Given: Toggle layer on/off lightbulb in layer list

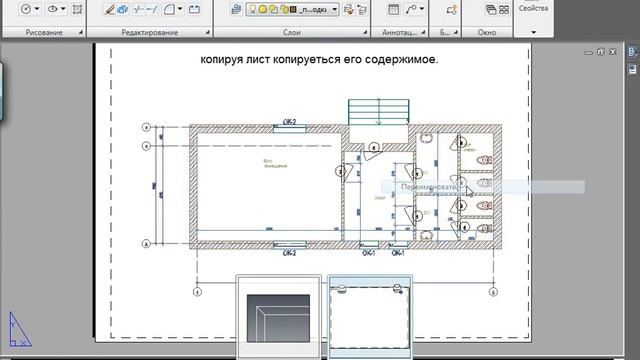Looking at the screenshot, I should 253,9.
